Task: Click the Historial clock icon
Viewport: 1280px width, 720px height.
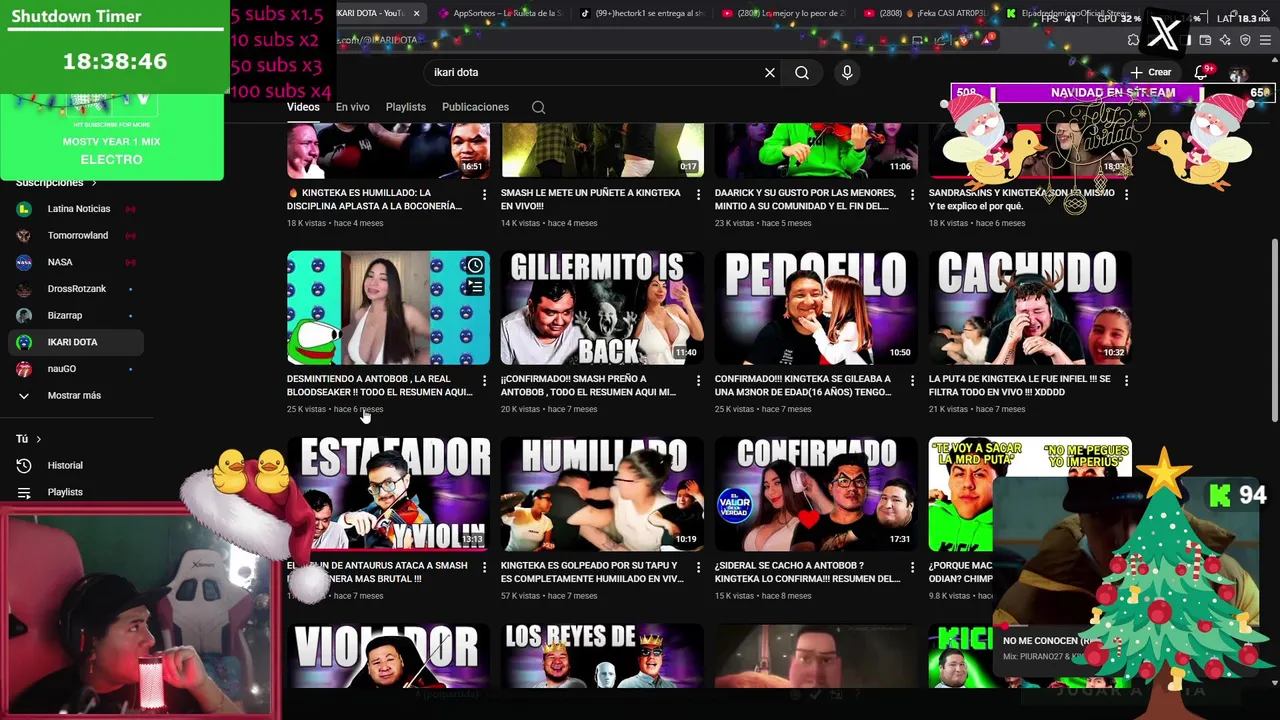Action: tap(24, 466)
